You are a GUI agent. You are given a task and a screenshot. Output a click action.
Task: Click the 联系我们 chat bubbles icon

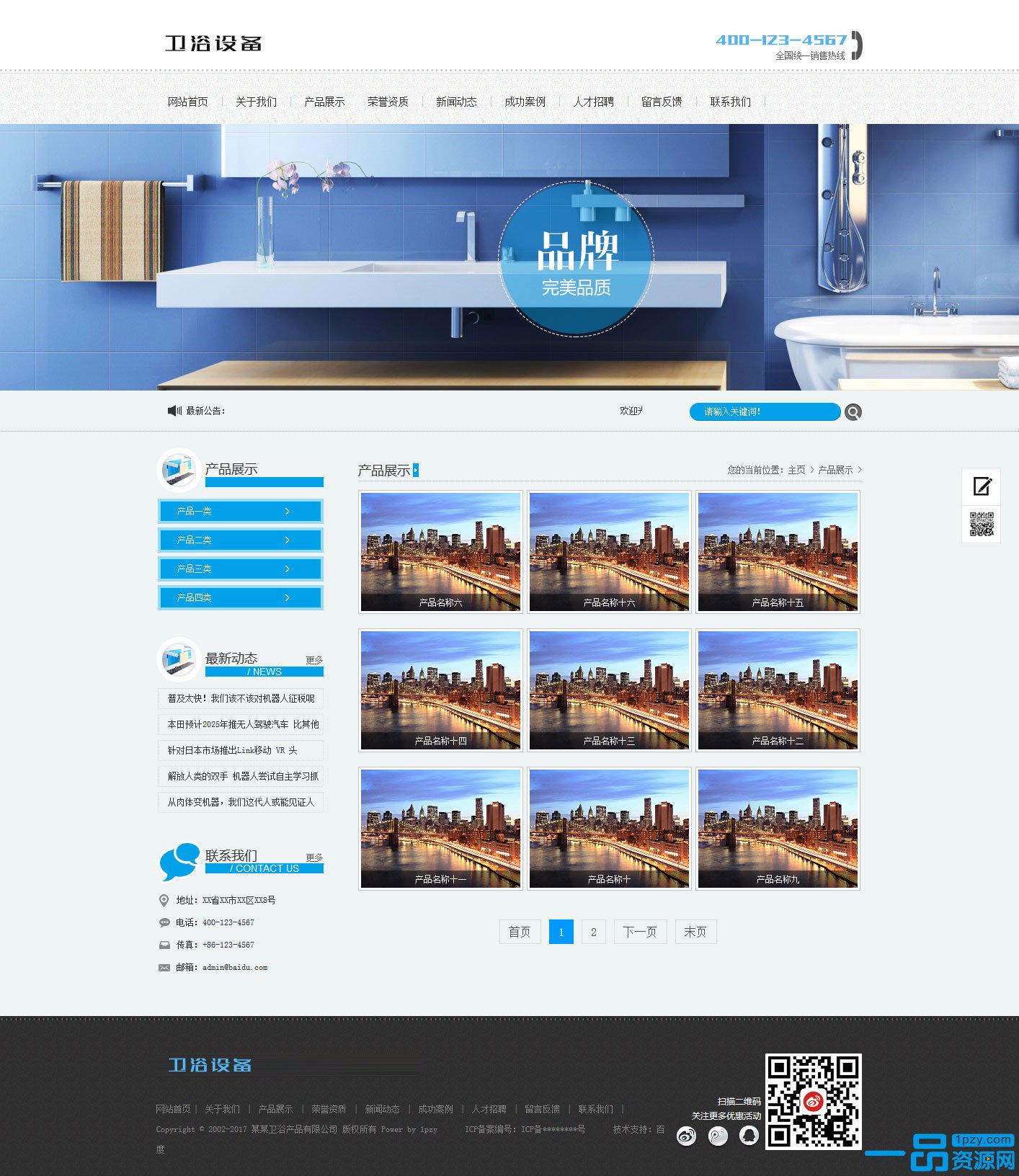click(179, 861)
